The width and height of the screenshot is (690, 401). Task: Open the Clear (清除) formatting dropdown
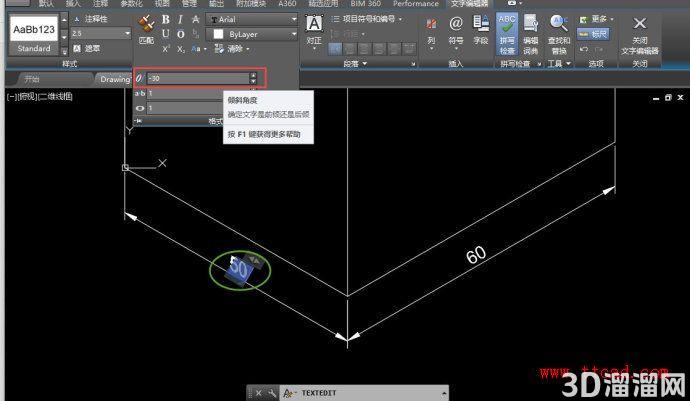pos(232,48)
